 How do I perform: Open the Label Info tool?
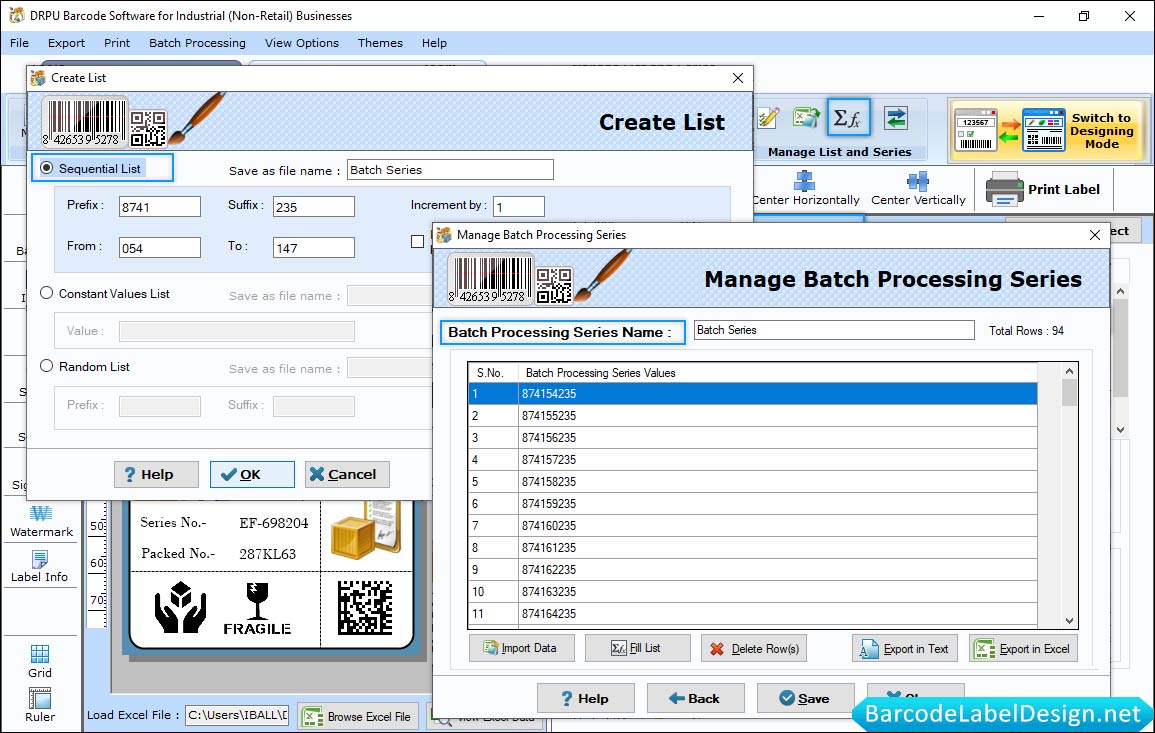coord(40,567)
